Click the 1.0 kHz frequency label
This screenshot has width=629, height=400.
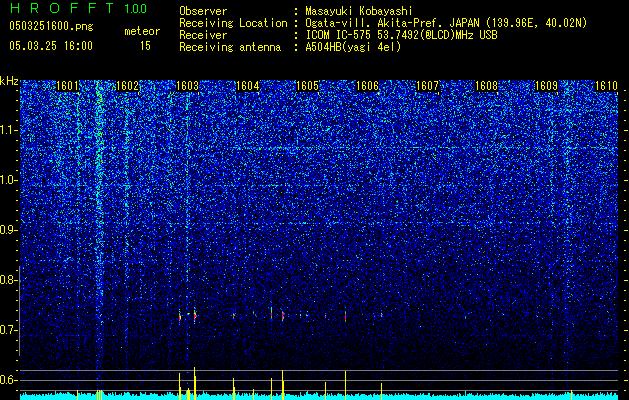point(9,180)
